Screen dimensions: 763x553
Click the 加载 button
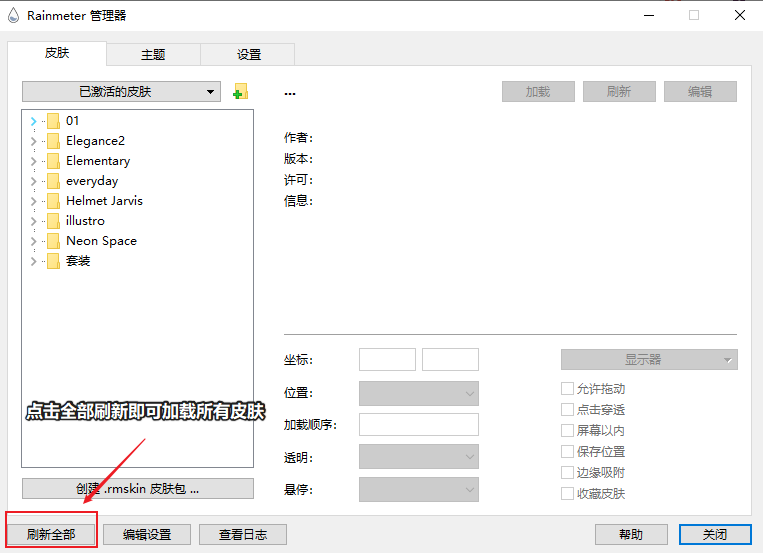pyautogui.click(x=538, y=92)
